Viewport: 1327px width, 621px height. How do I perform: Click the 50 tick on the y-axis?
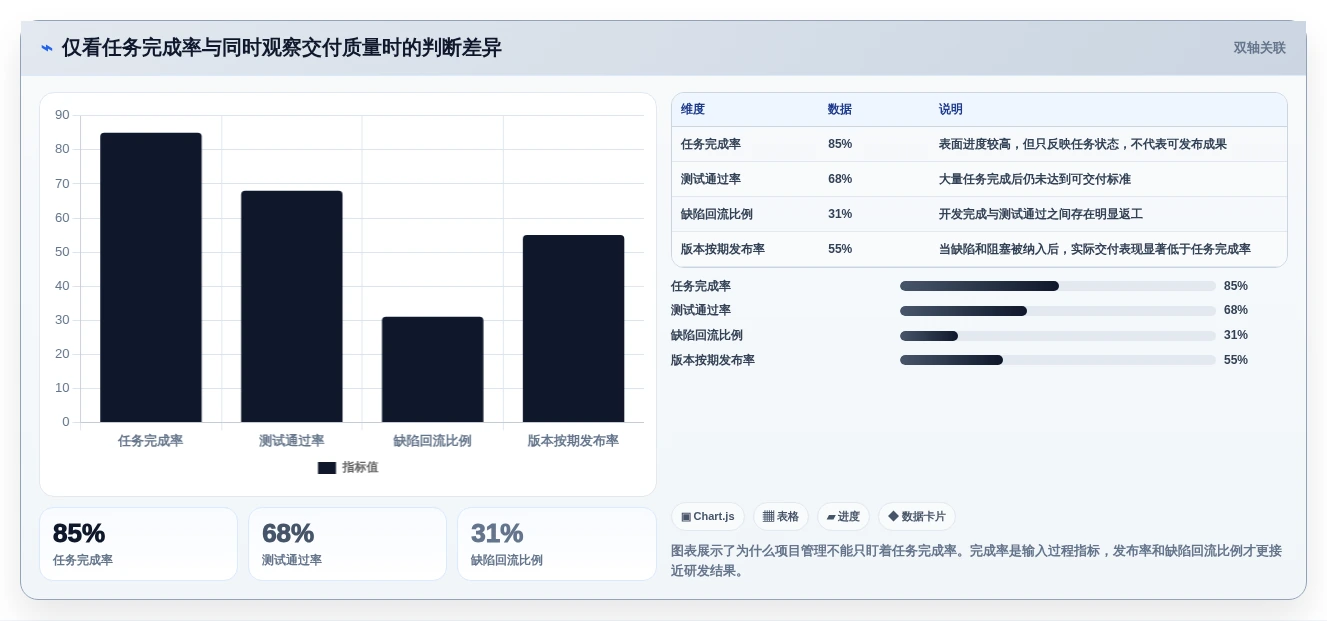point(62,252)
